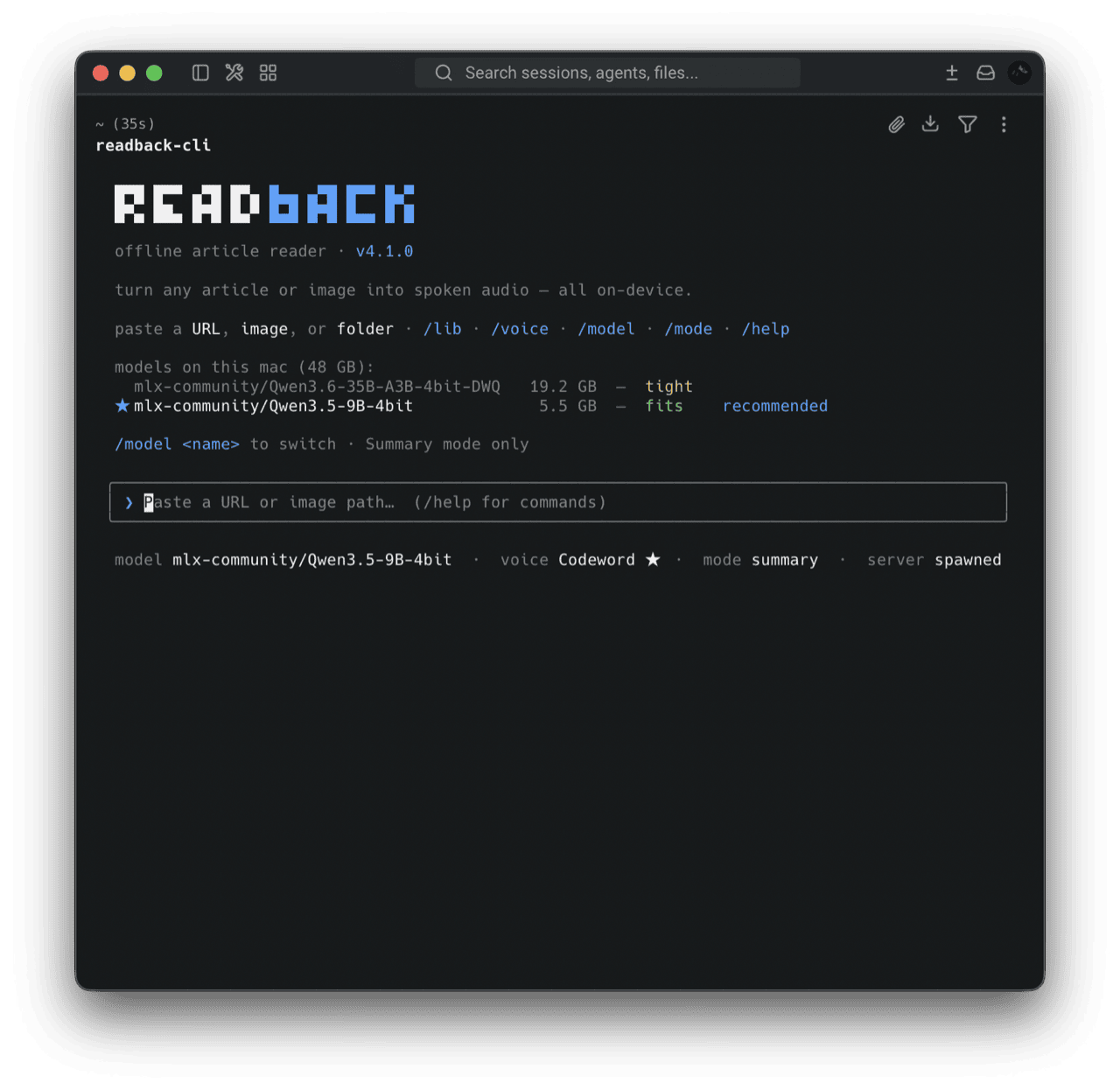
Task: Click the /lib command
Action: 443,329
